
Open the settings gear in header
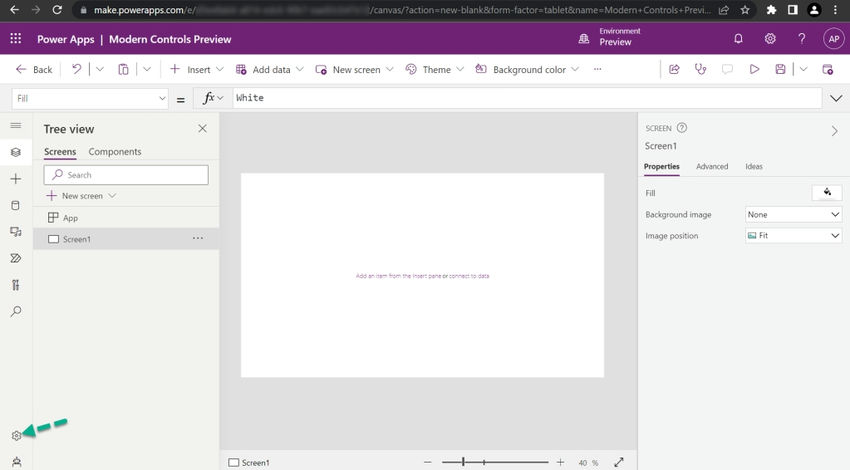tap(770, 38)
